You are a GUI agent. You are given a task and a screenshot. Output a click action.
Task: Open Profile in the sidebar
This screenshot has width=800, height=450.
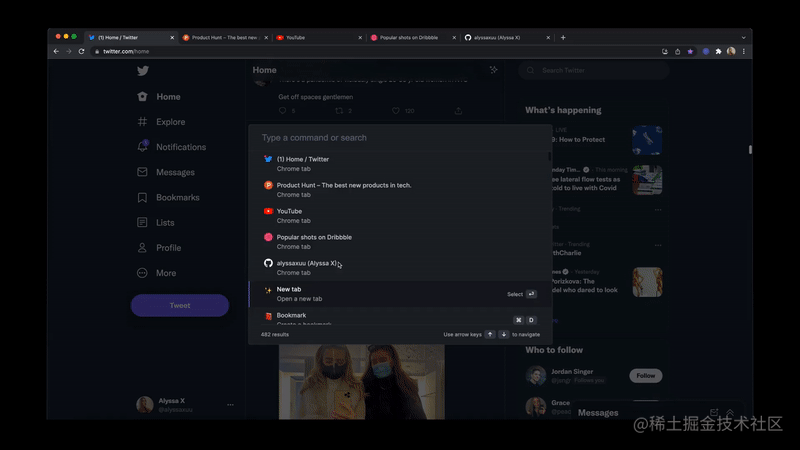pos(159,248)
